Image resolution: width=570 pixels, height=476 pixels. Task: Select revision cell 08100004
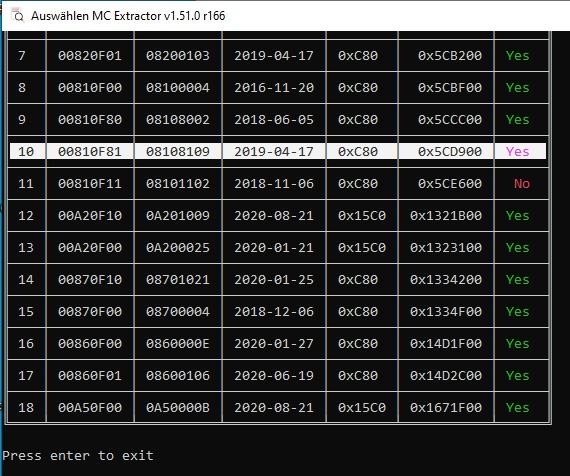(178, 88)
